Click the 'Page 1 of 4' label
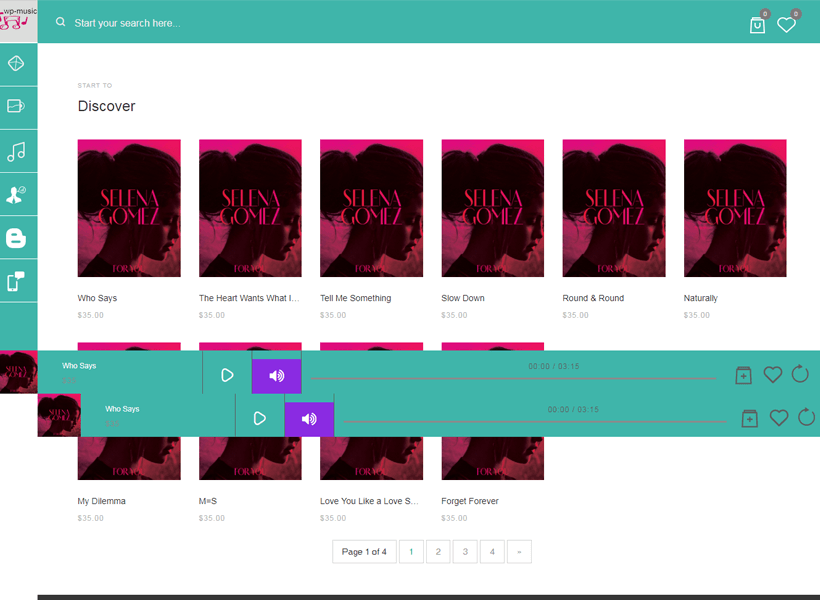 coord(364,551)
